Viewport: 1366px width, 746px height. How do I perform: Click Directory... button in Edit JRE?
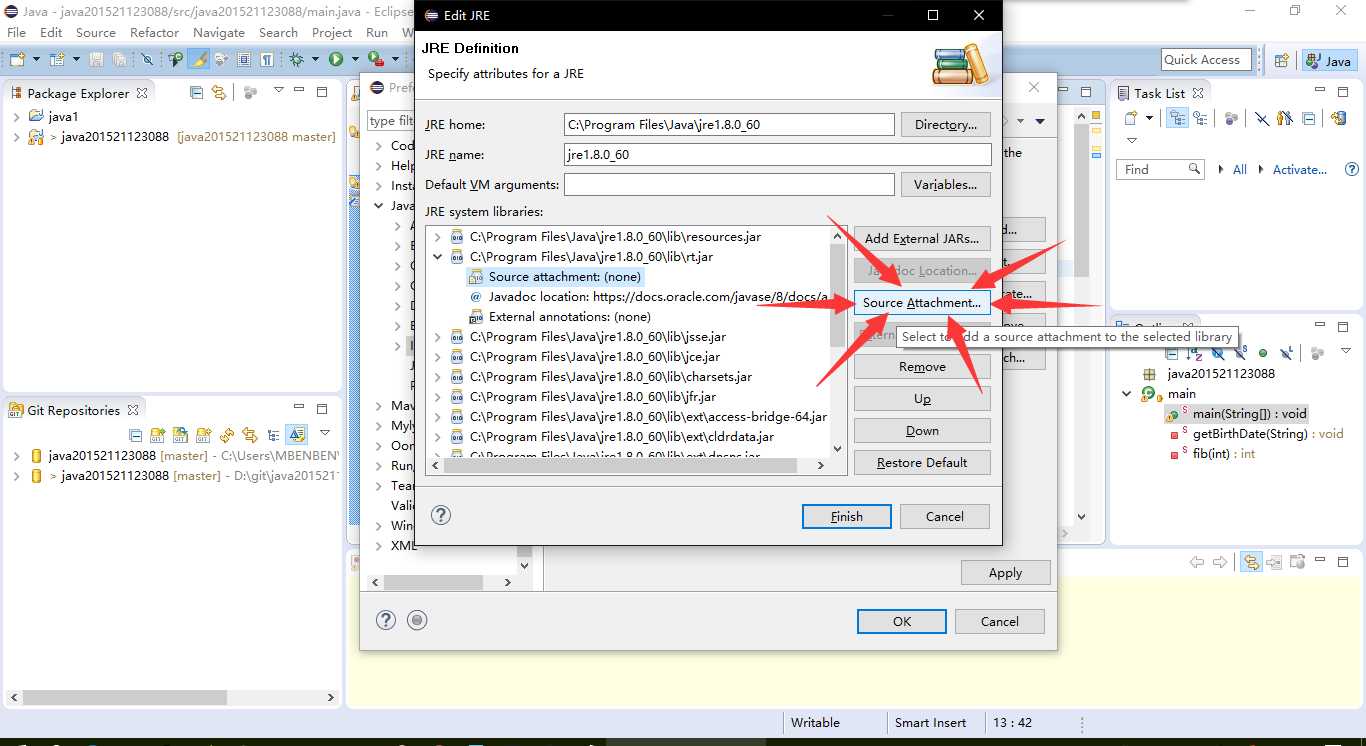click(x=946, y=124)
